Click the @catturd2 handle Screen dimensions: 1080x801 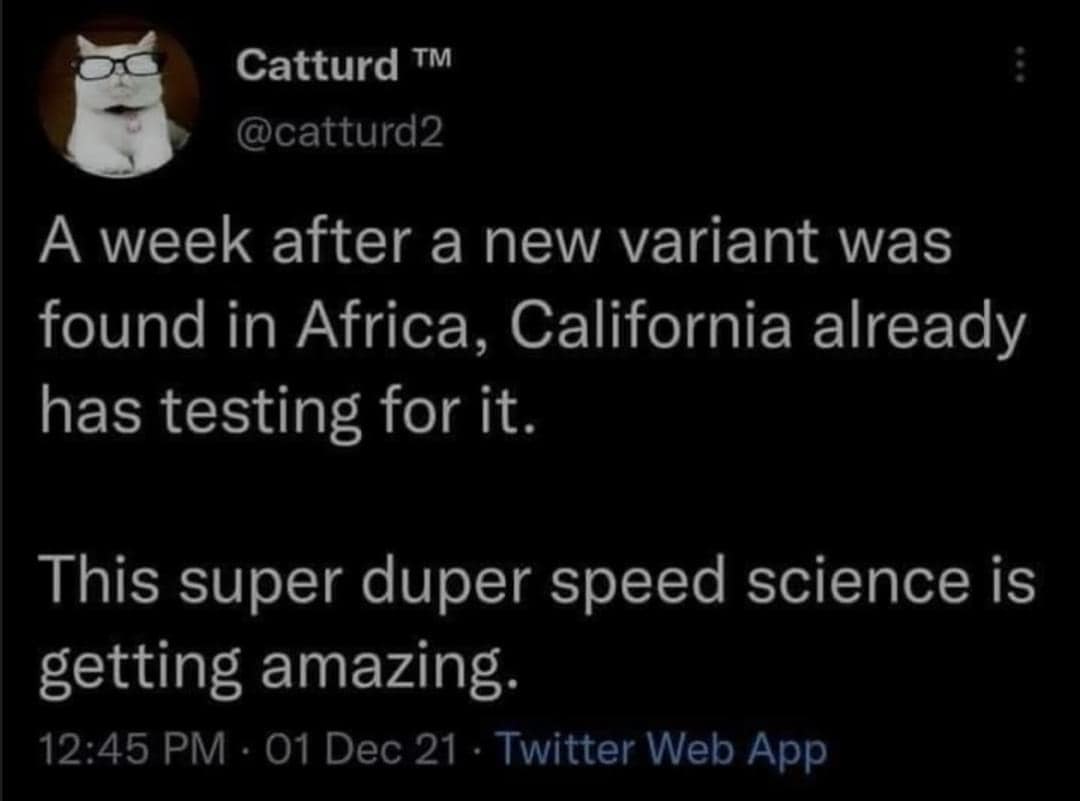(x=340, y=131)
